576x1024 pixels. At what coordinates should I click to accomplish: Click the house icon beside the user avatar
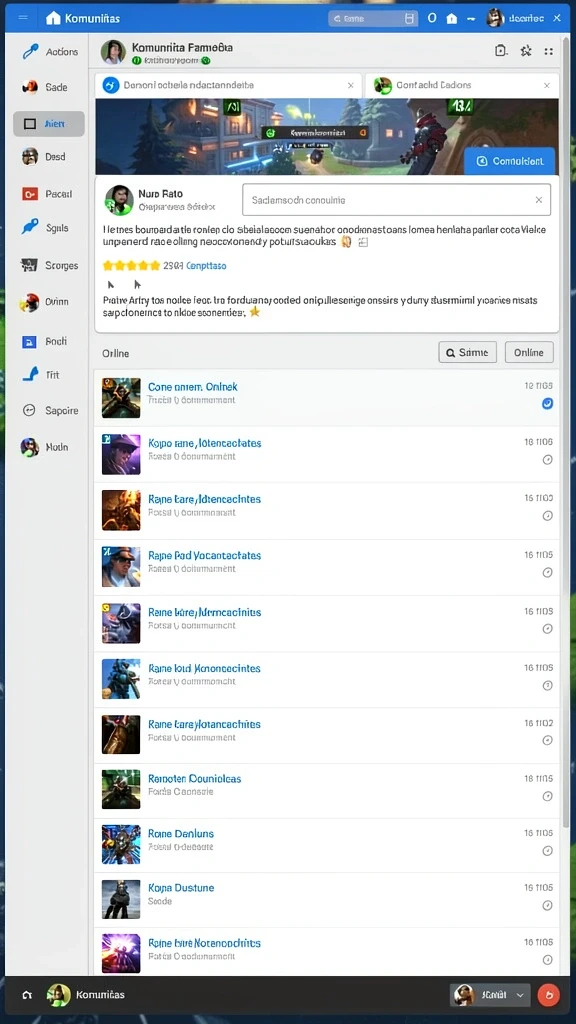(x=452, y=19)
